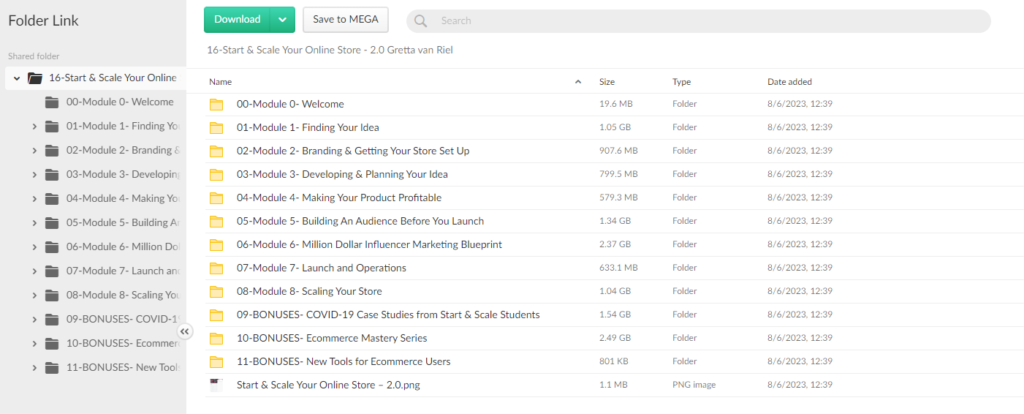Open folder 05-Module 5- Building An Audience Before You Launch
The width and height of the screenshot is (1024, 414).
coord(360,221)
